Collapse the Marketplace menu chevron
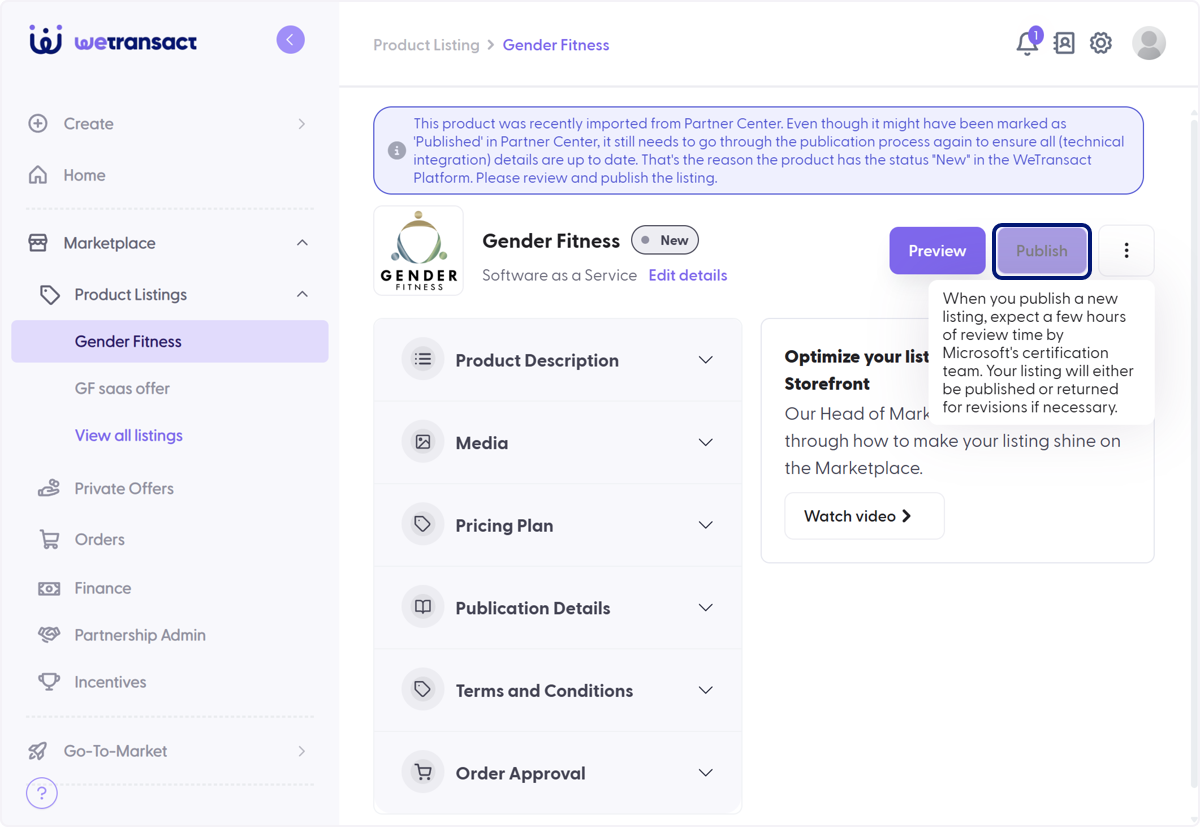This screenshot has height=827, width=1200. [x=302, y=243]
